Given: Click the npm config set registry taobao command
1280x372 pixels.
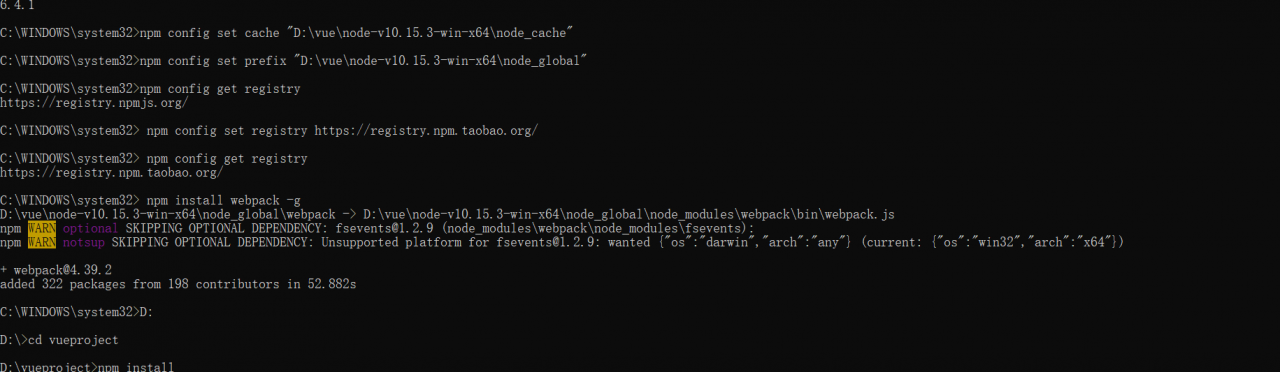Looking at the screenshot, I should point(269,131).
